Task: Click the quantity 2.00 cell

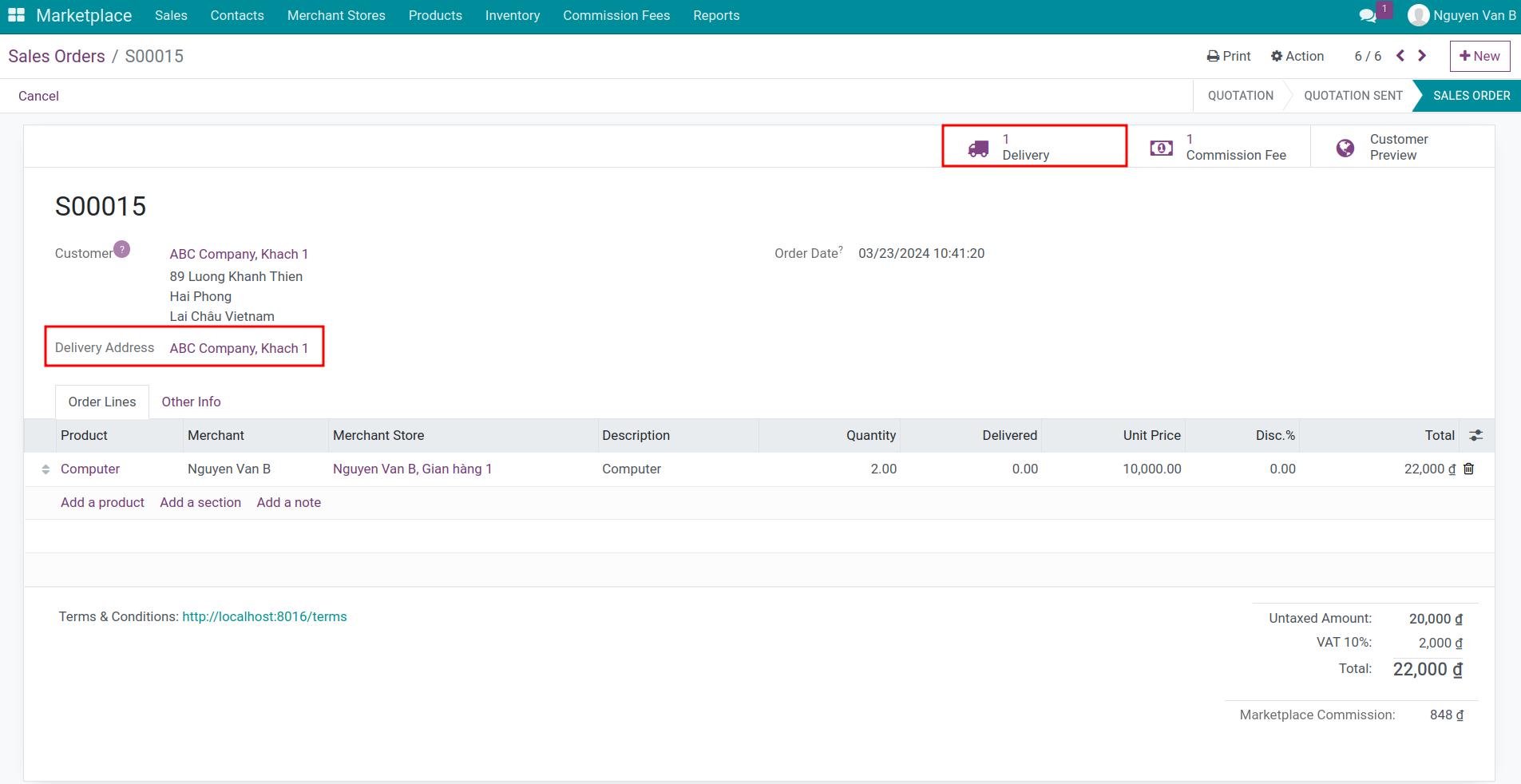Action: click(x=830, y=469)
